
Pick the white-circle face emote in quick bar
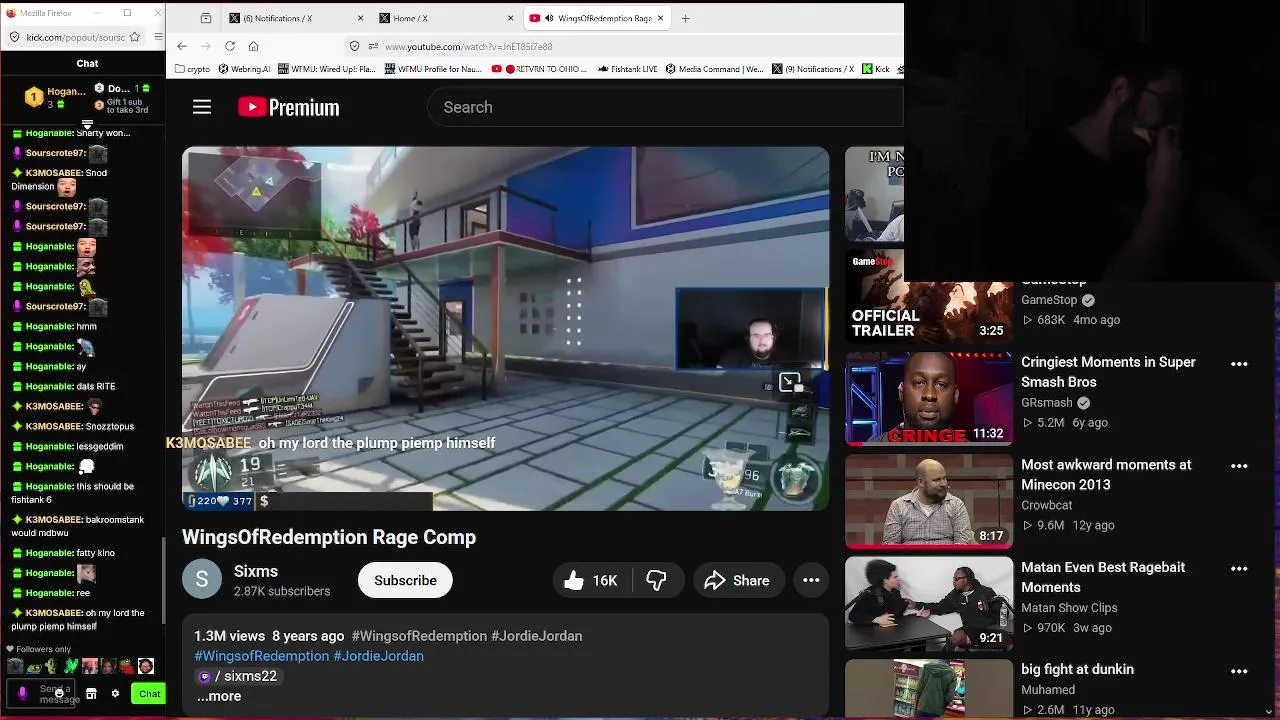(146, 666)
